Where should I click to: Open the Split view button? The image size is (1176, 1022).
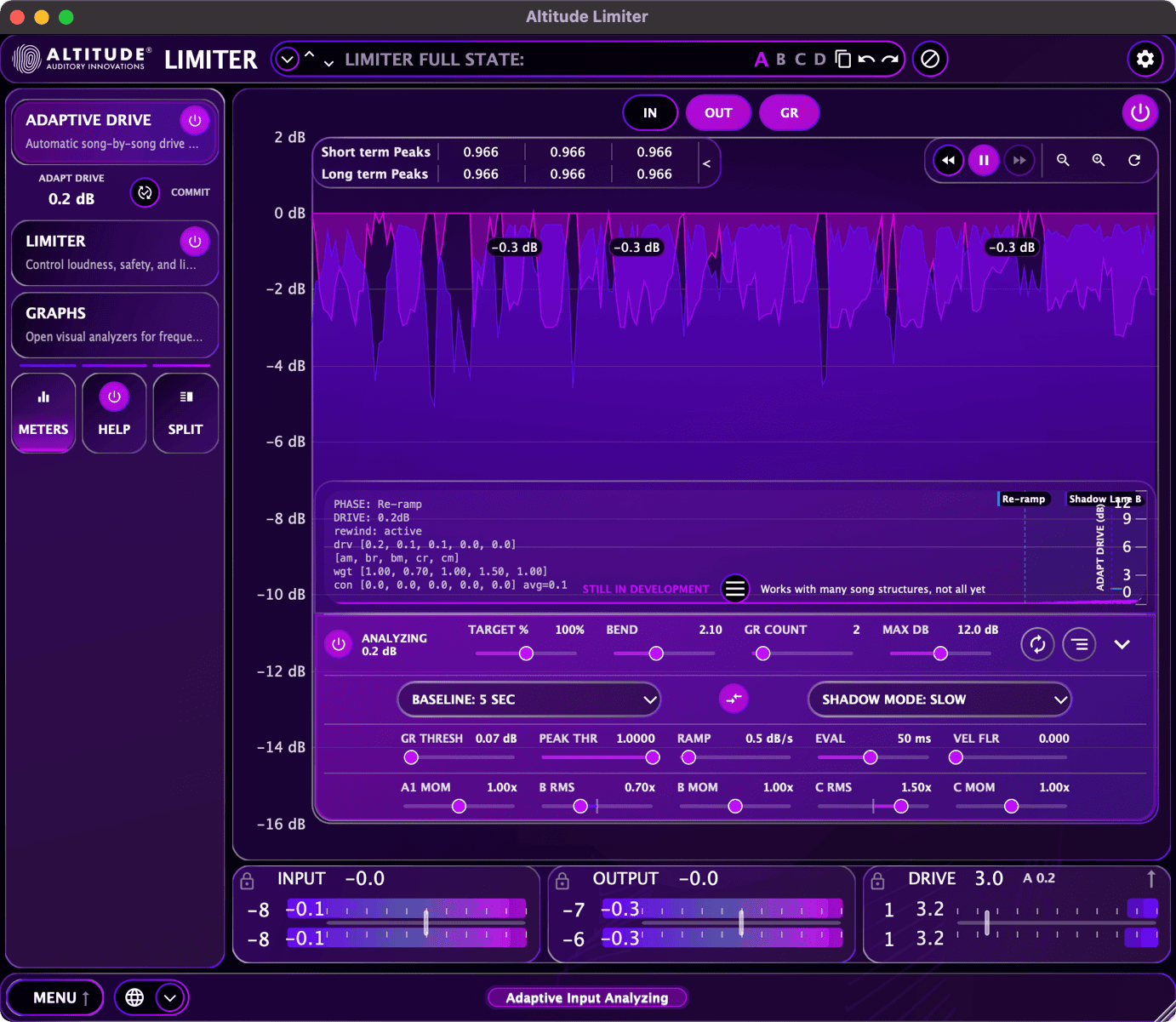coord(186,414)
